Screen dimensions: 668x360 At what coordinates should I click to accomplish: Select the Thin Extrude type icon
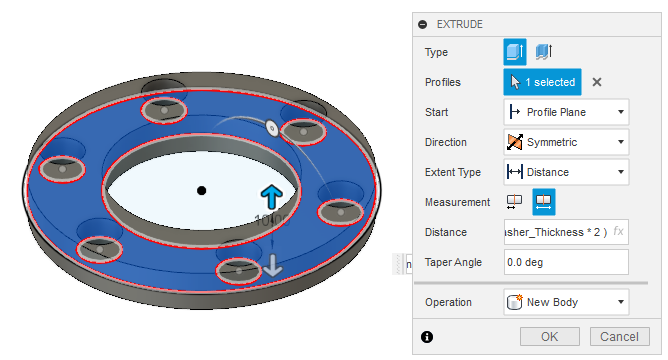click(544, 52)
